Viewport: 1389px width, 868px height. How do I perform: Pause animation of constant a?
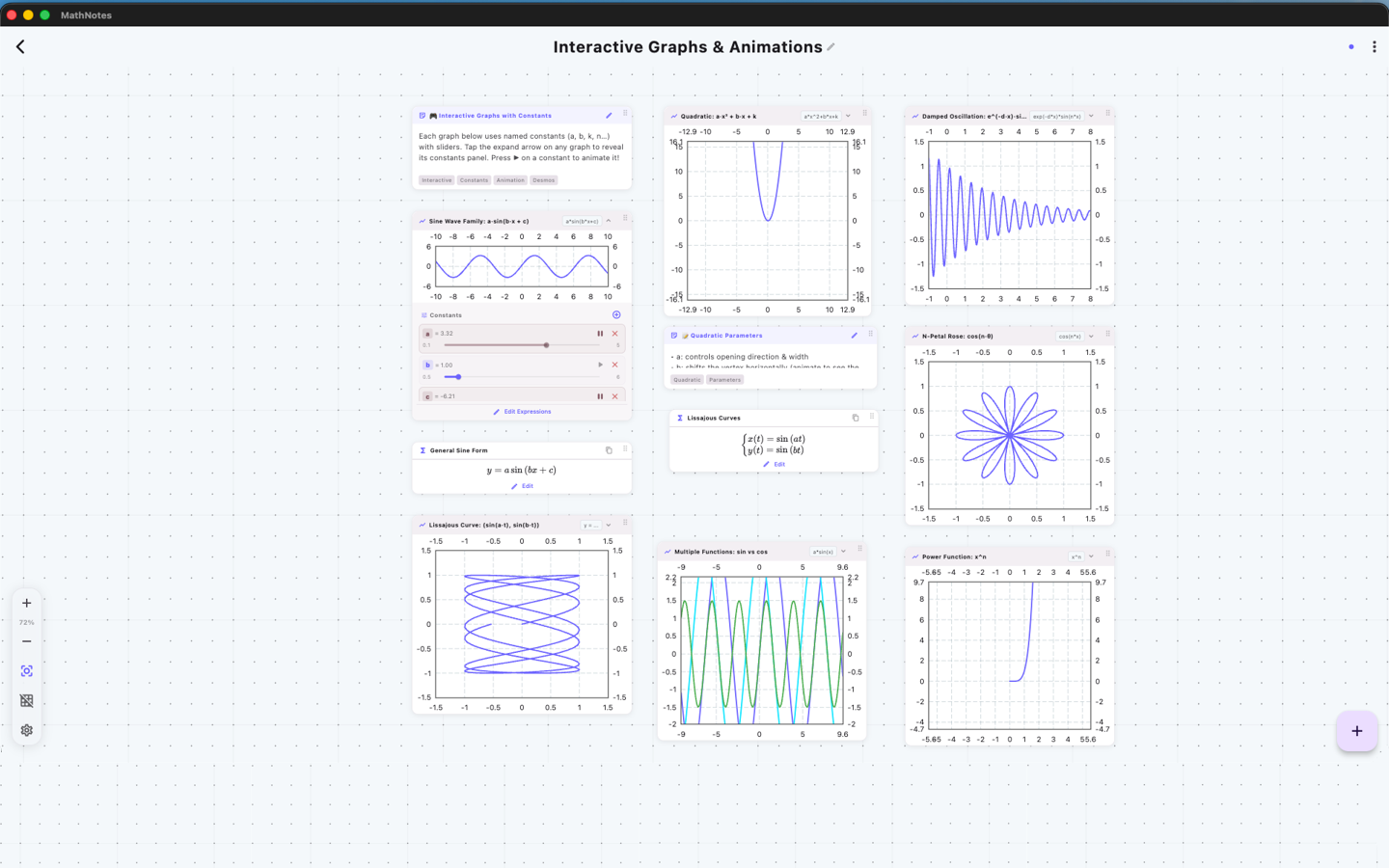600,334
